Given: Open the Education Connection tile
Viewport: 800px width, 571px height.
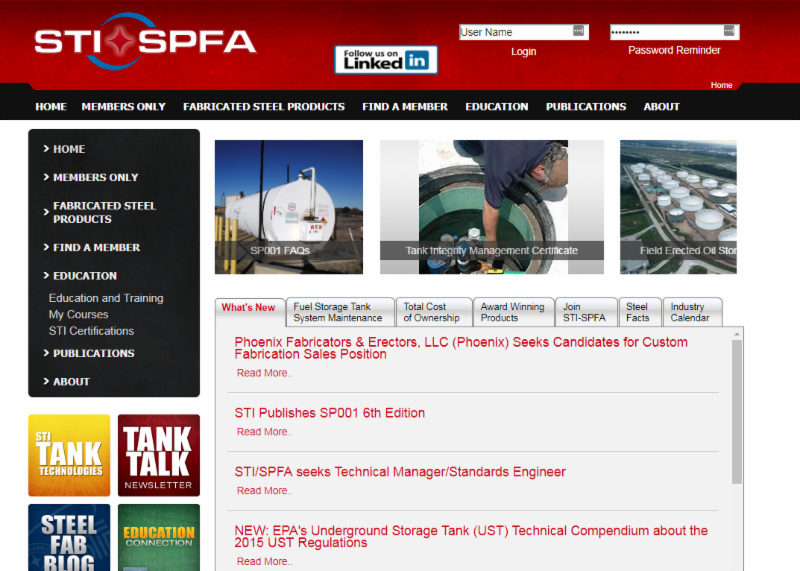Looking at the screenshot, I should 159,537.
